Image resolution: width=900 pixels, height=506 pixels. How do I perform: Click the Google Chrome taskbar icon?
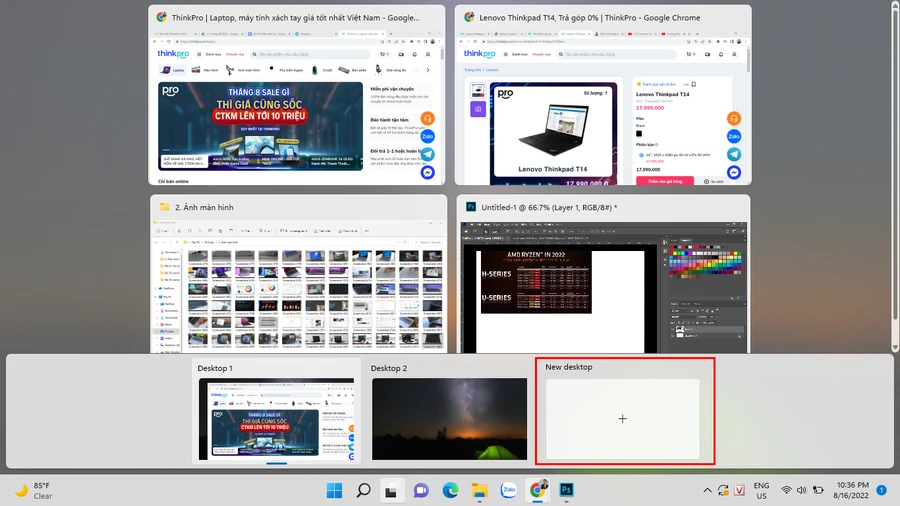[x=537, y=491]
